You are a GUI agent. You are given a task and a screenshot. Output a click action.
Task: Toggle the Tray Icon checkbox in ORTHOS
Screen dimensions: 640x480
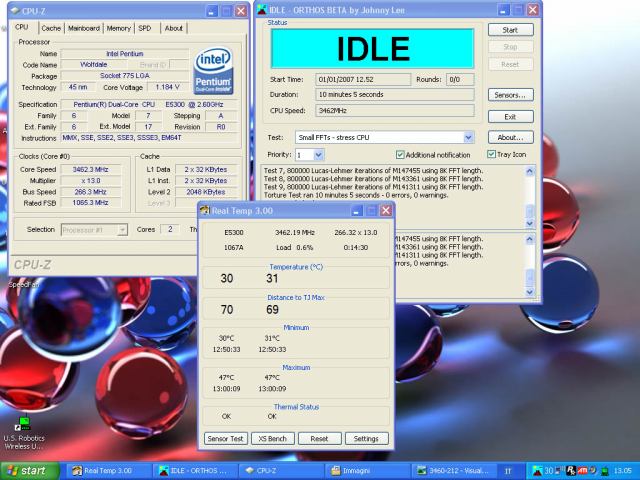(x=491, y=154)
